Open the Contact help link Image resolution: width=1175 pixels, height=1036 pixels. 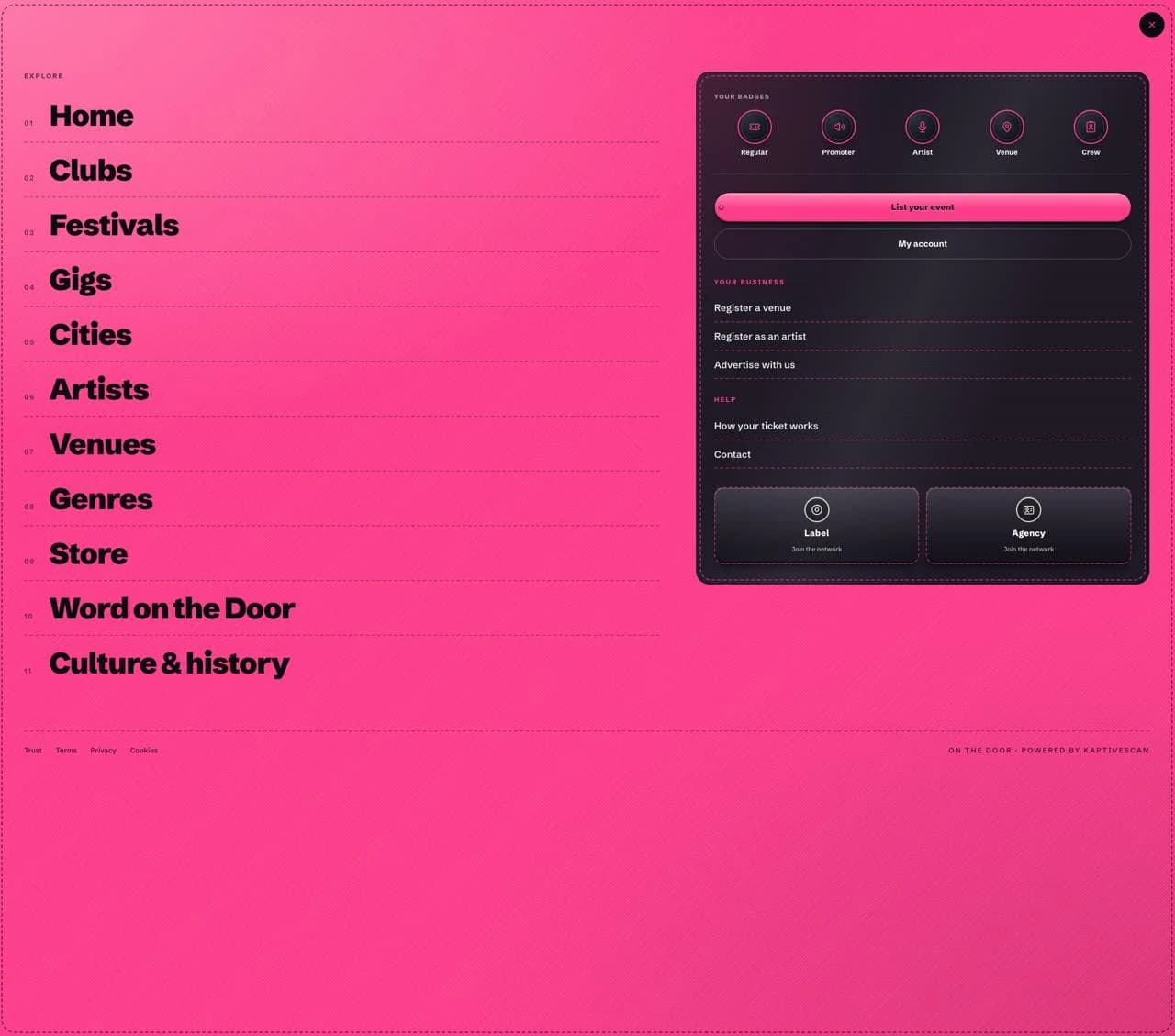[x=733, y=455]
